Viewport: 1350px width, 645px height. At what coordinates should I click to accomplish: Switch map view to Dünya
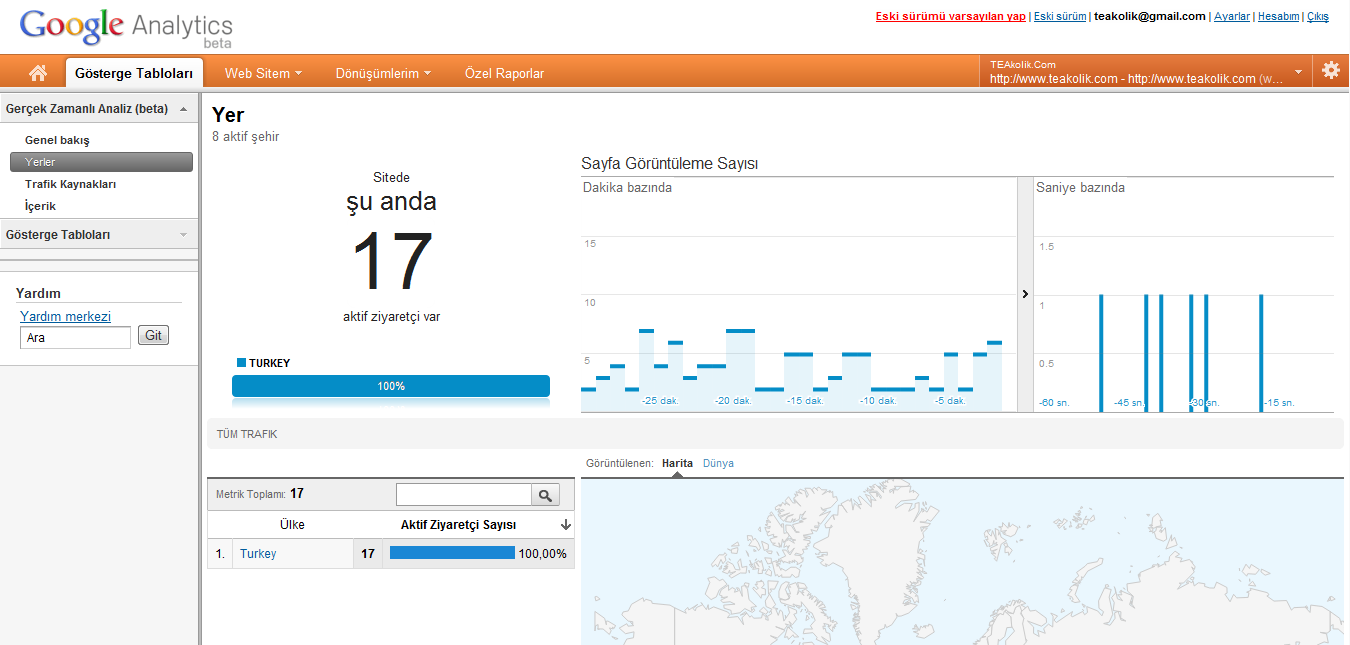click(718, 464)
